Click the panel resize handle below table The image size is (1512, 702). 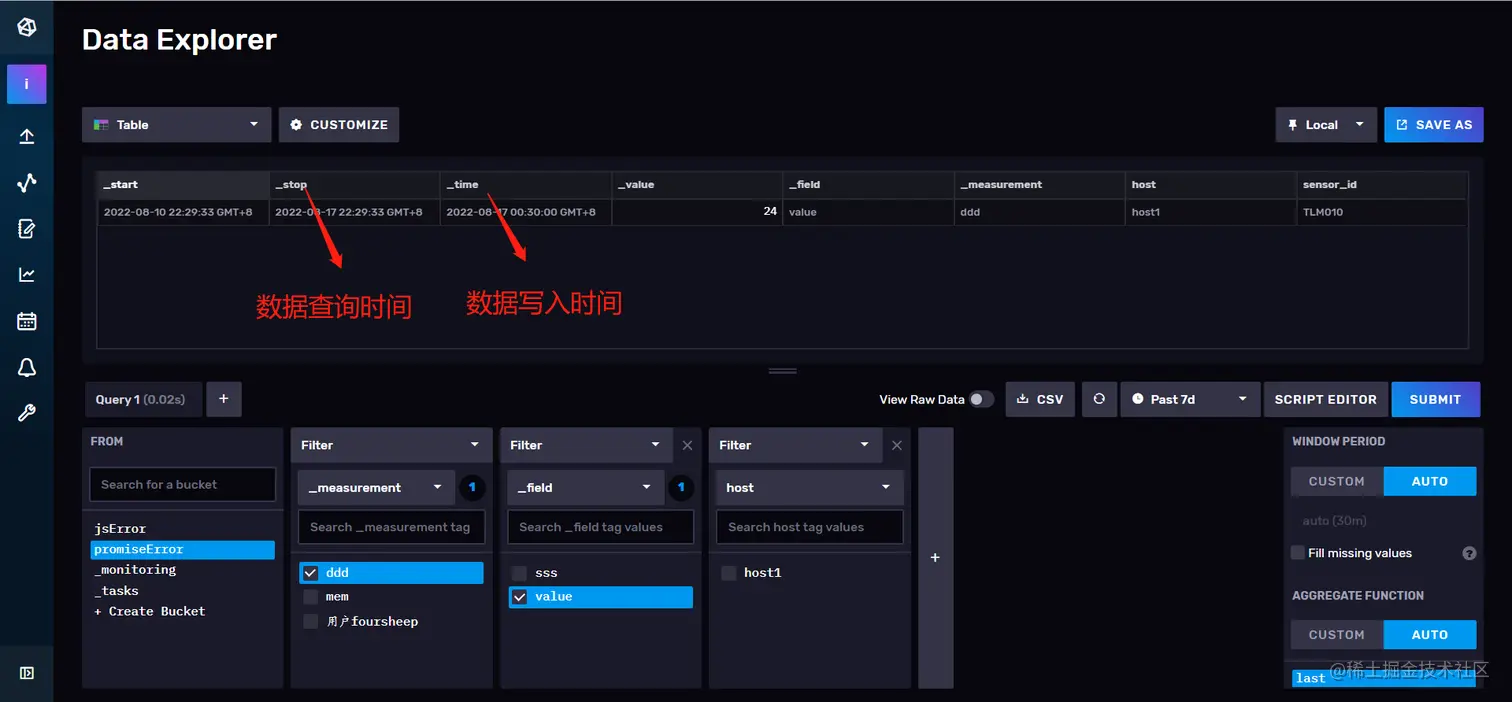tap(782, 371)
